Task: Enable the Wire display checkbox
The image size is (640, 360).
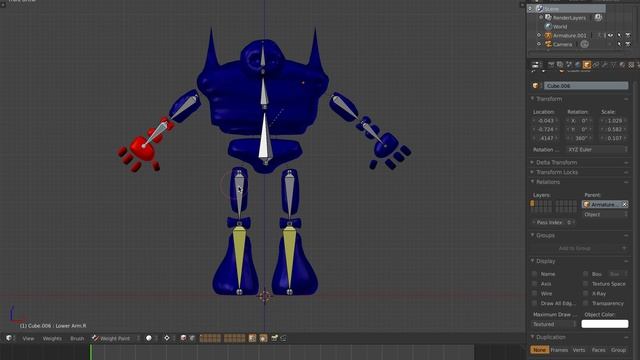Action: tap(534, 293)
